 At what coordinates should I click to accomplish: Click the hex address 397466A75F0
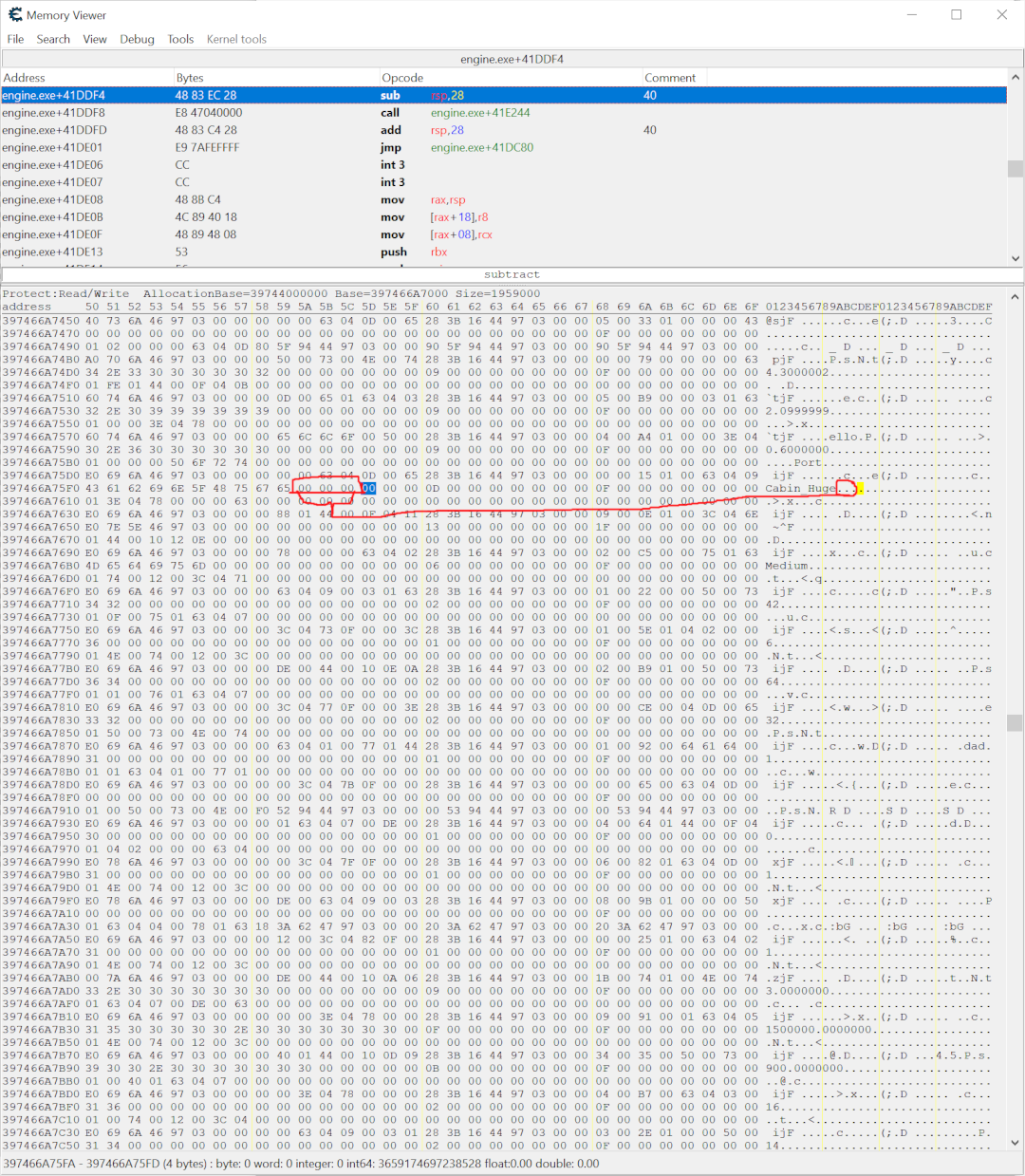pyautogui.click(x=41, y=489)
